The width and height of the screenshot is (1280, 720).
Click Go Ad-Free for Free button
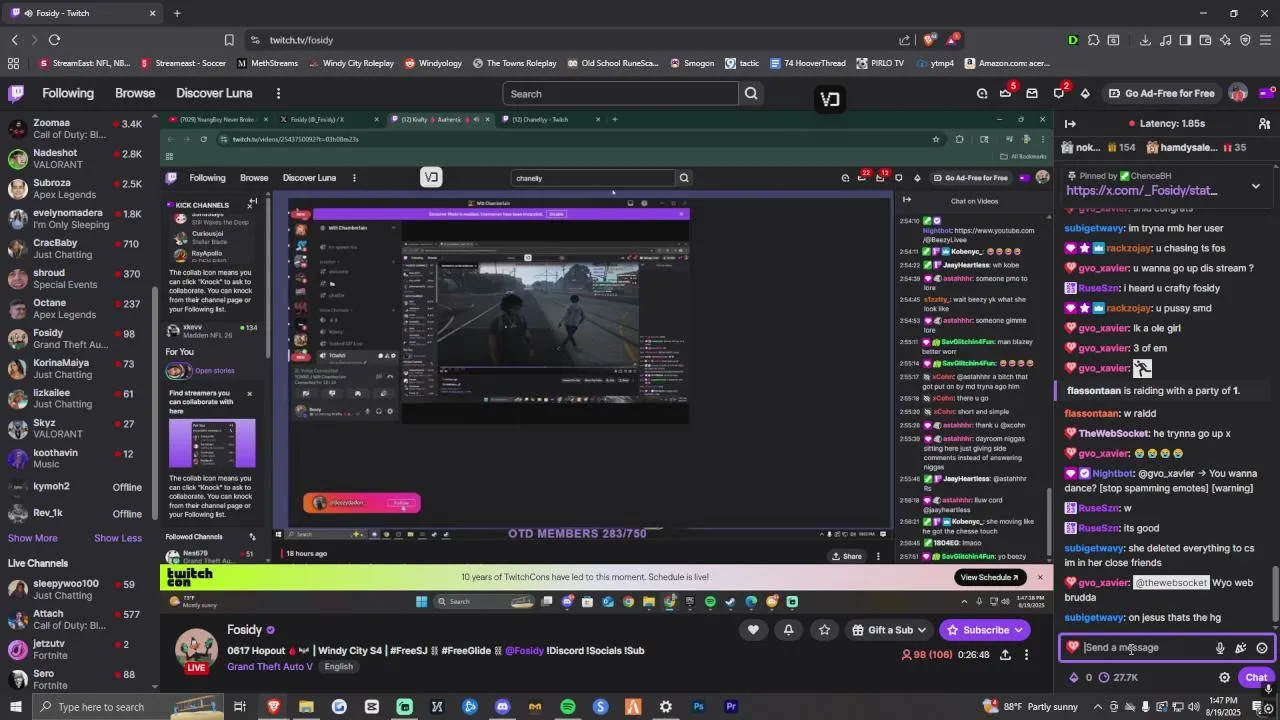(x=1160, y=93)
